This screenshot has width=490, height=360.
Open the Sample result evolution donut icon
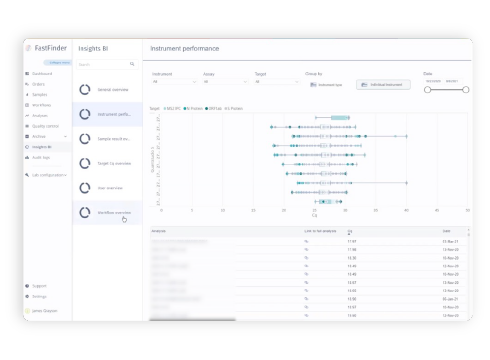pyautogui.click(x=85, y=139)
